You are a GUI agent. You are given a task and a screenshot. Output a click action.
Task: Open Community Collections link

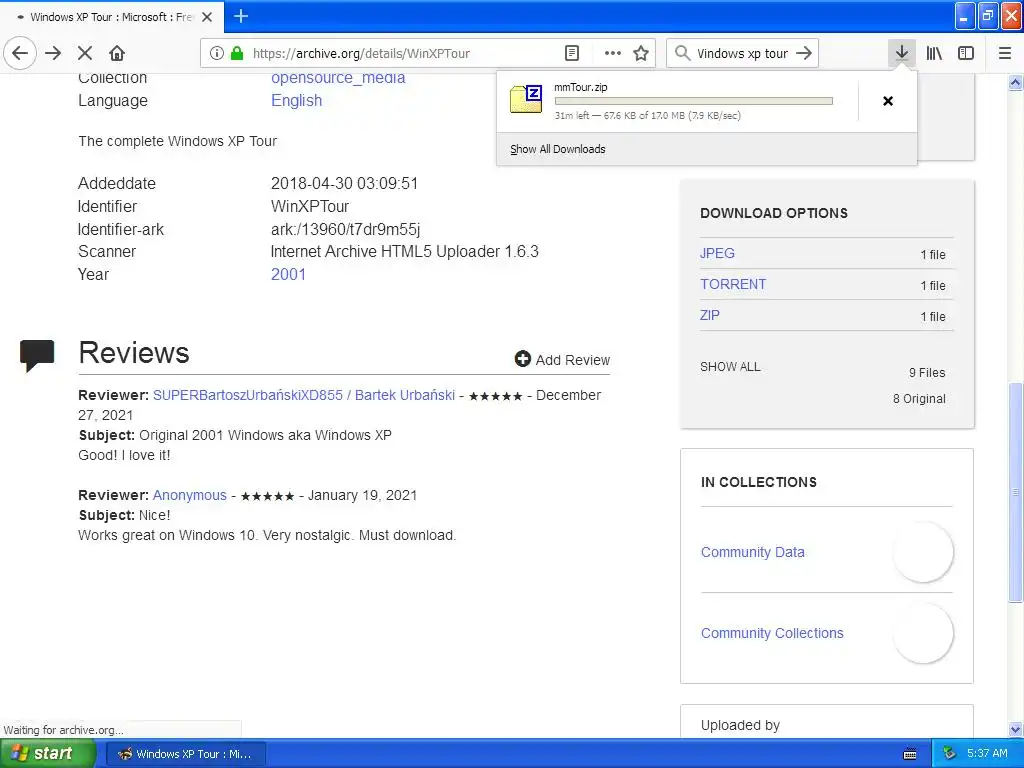(x=772, y=633)
